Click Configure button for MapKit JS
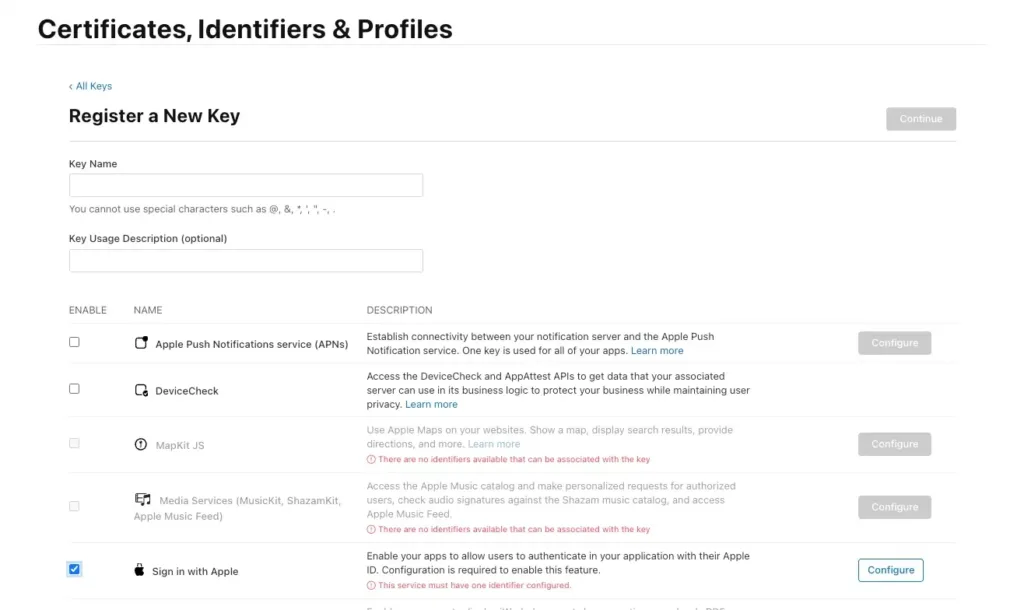The height and width of the screenshot is (610, 1024). [894, 444]
